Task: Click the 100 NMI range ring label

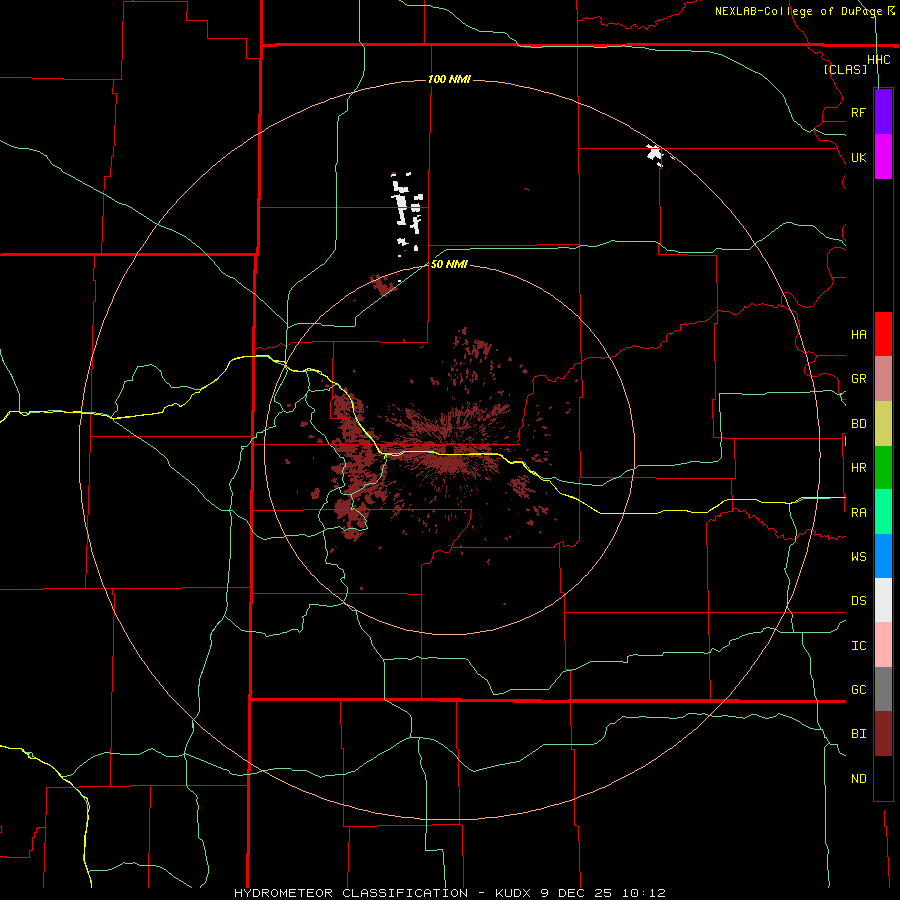Action: pos(449,79)
